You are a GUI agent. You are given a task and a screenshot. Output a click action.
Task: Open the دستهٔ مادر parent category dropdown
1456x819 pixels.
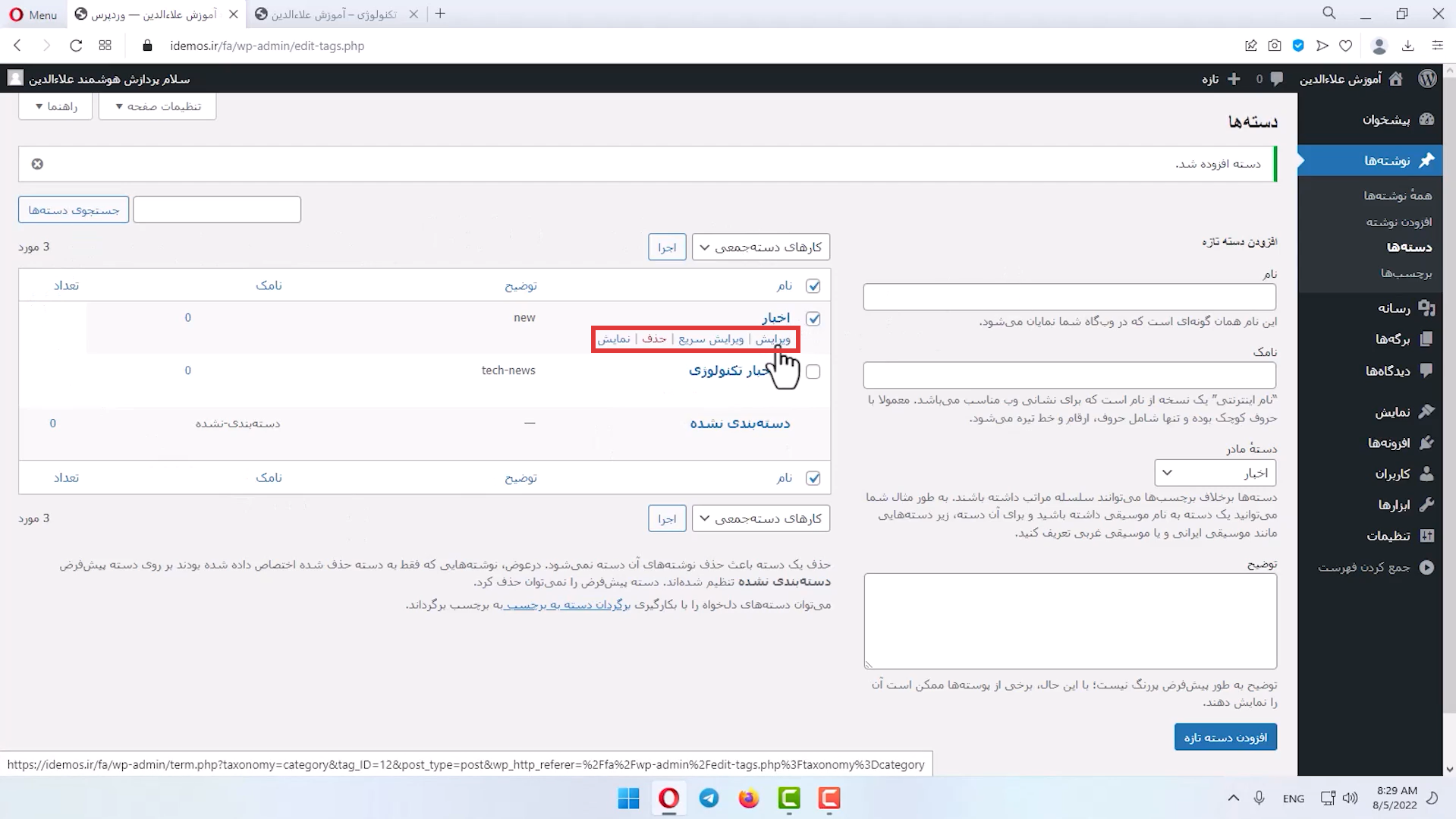[1215, 473]
